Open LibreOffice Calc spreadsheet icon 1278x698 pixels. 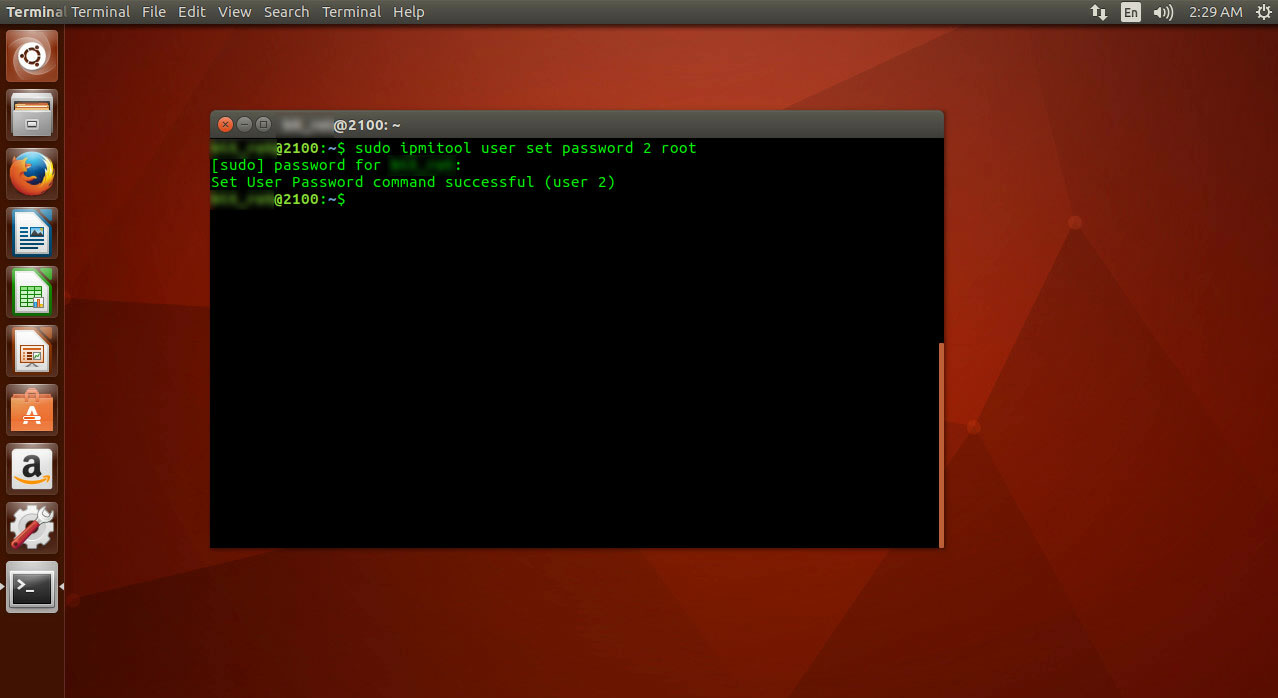[x=32, y=292]
